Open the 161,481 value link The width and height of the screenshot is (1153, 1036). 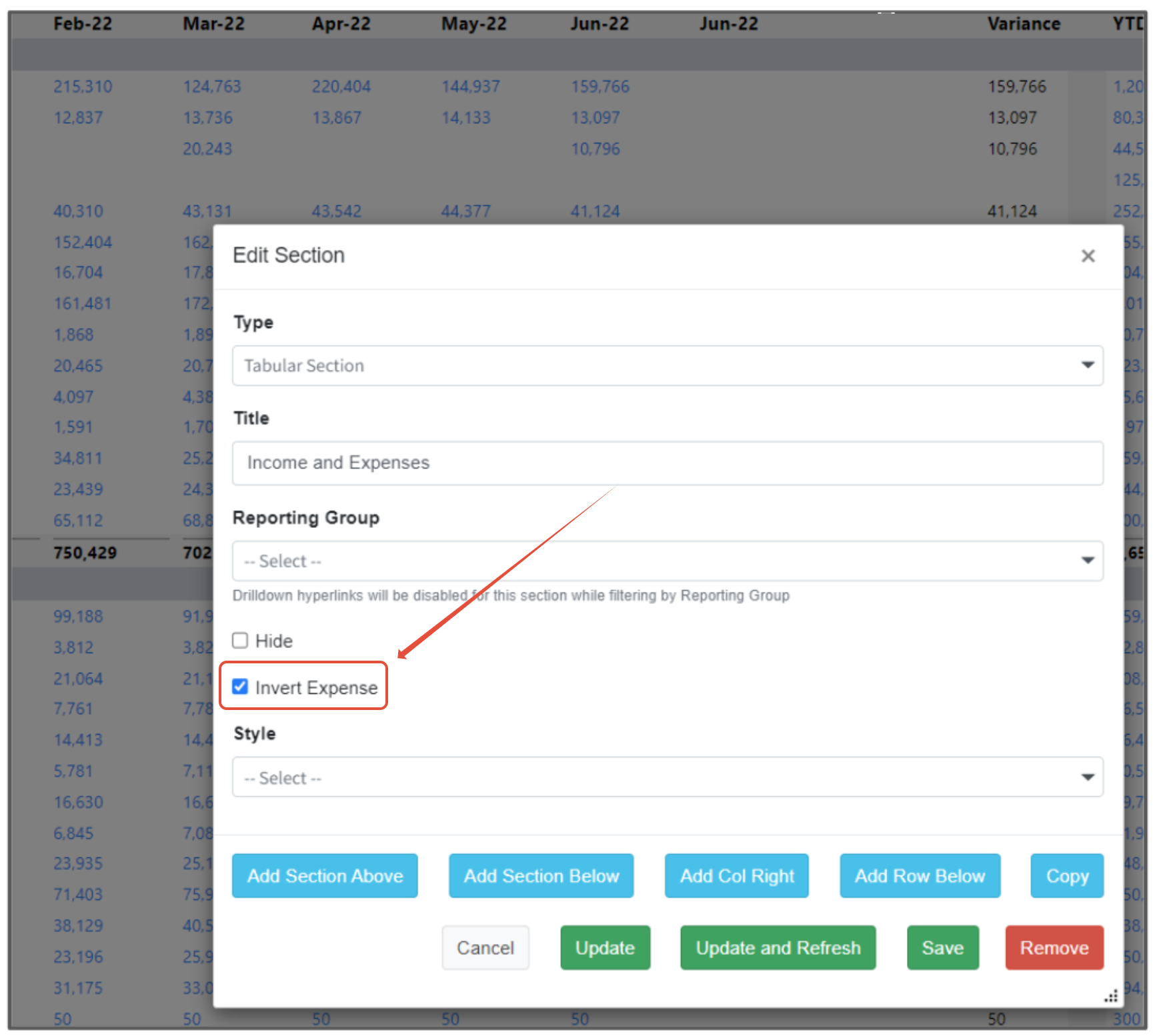[83, 304]
